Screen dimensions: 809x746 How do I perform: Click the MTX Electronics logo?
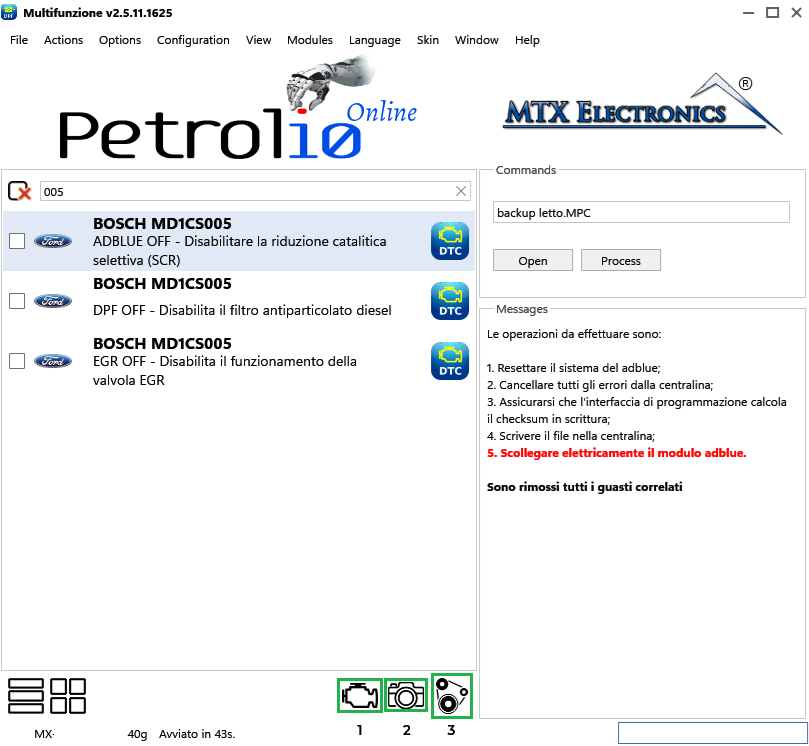click(643, 106)
